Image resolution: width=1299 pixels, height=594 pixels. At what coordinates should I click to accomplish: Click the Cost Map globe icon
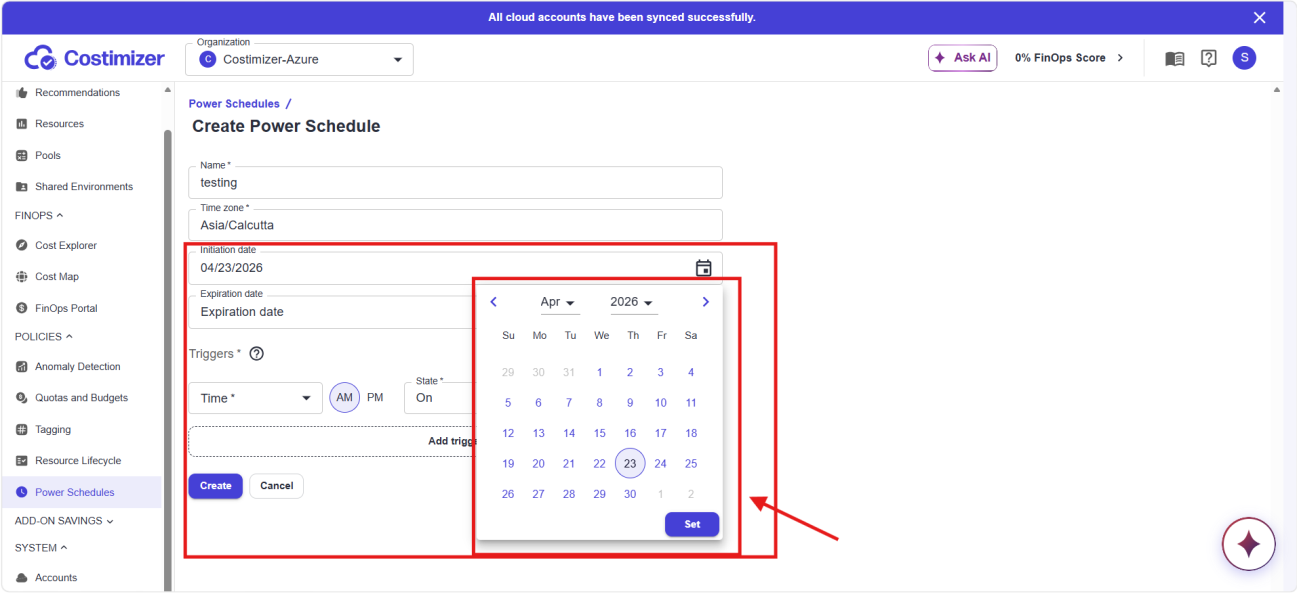[22, 277]
